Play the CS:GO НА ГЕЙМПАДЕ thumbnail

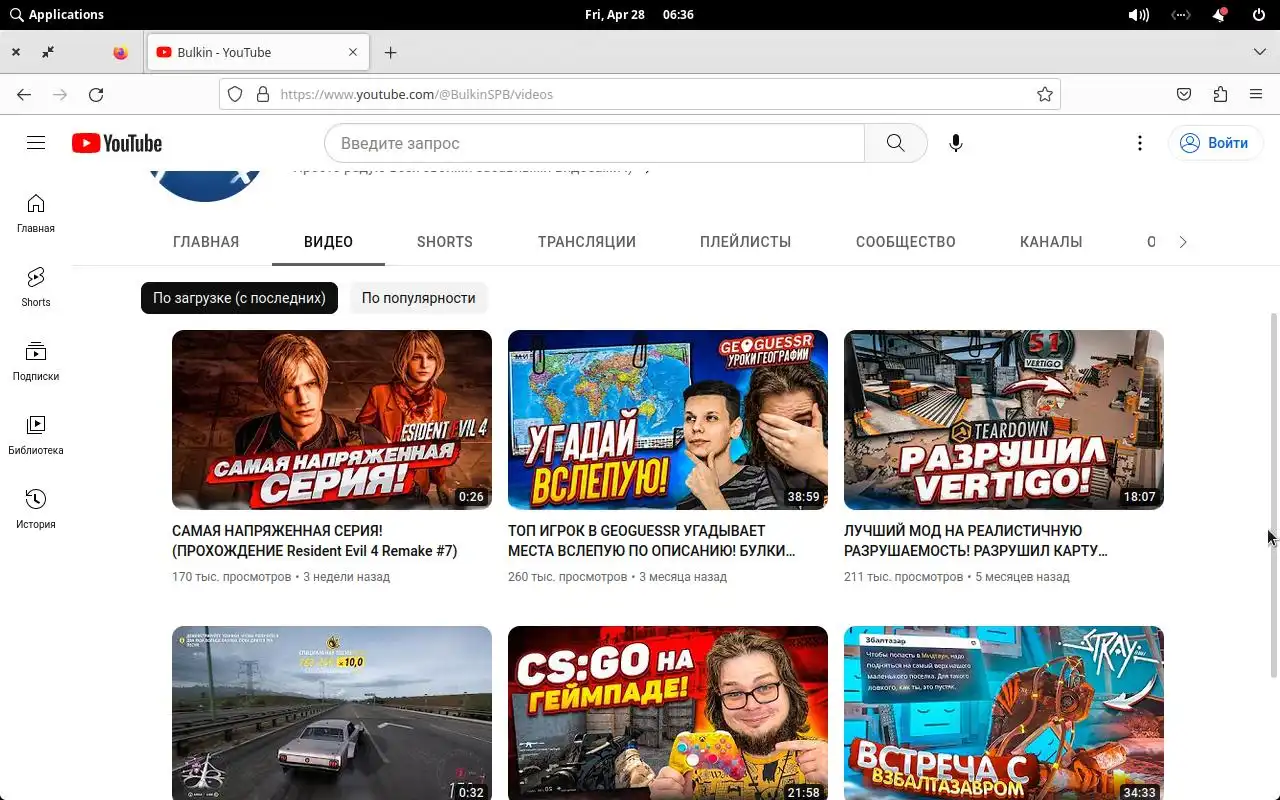pos(668,713)
